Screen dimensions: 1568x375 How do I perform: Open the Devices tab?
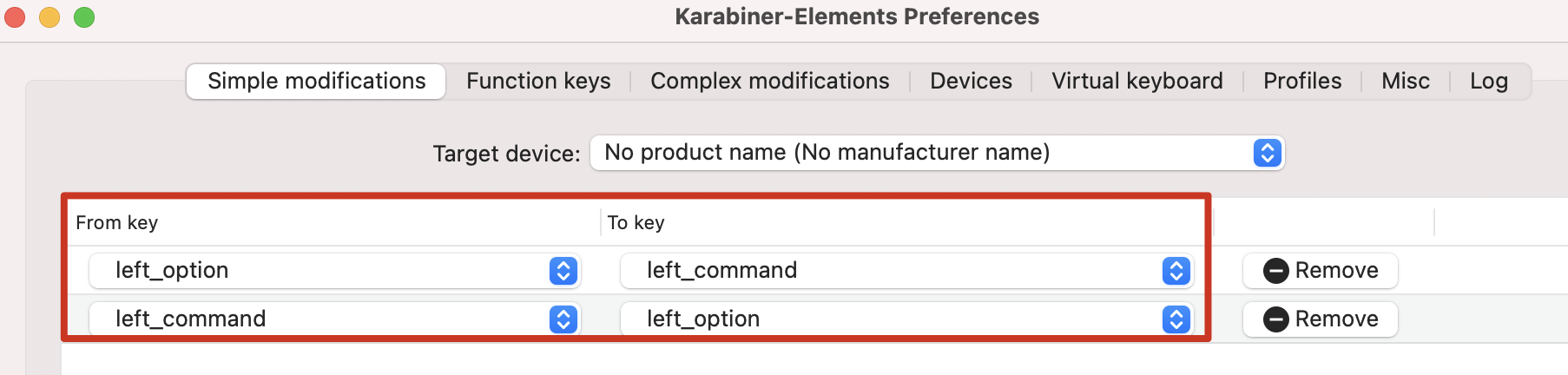[x=971, y=82]
